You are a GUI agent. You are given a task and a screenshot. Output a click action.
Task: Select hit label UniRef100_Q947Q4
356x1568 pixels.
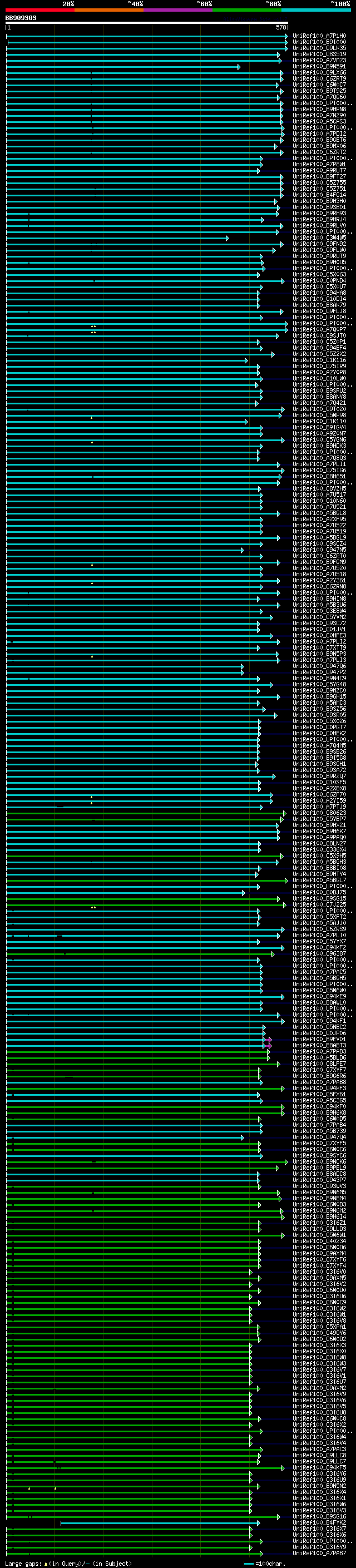tap(319, 1137)
